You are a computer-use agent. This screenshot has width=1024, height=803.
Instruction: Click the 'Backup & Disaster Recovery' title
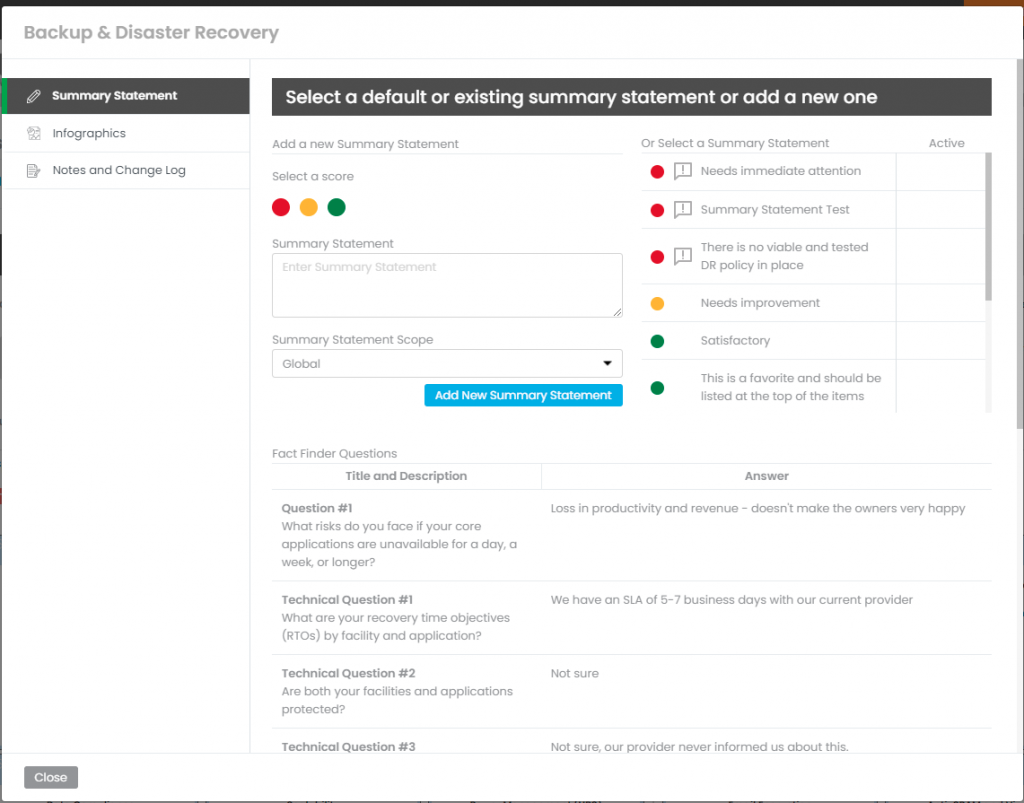[x=152, y=32]
